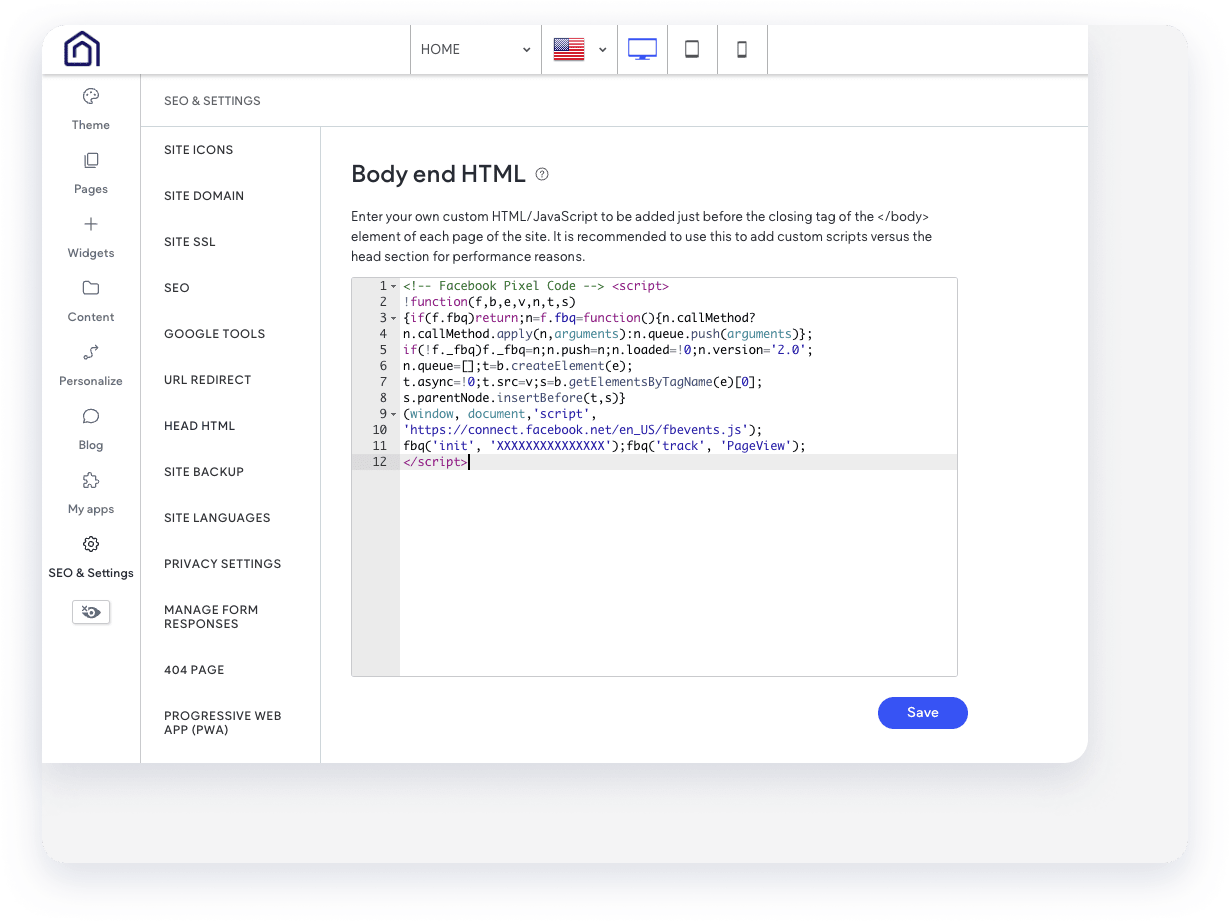Open the Pages panel
1230x922 pixels.
pyautogui.click(x=91, y=173)
